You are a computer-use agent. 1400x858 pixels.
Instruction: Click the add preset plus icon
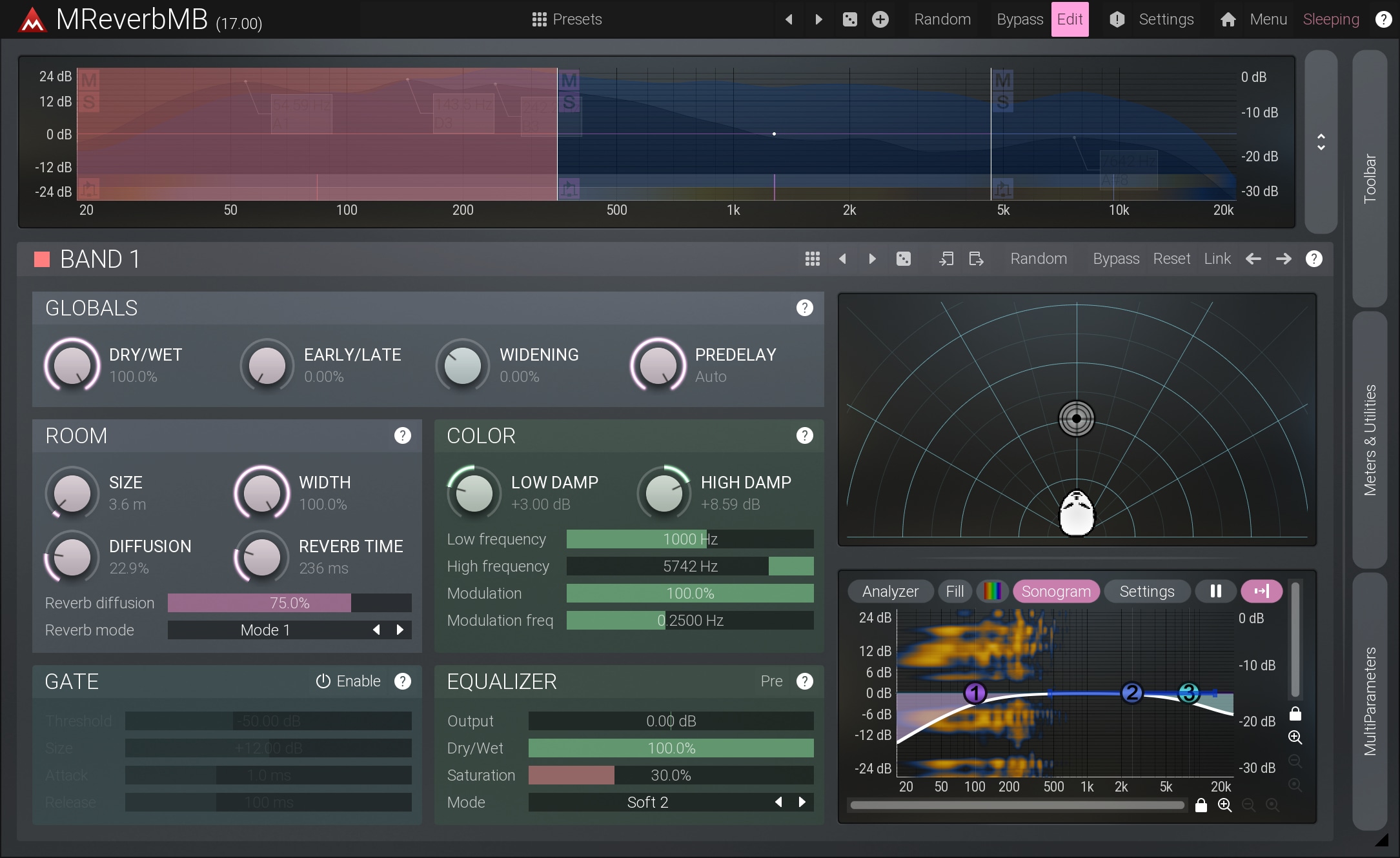coord(880,19)
